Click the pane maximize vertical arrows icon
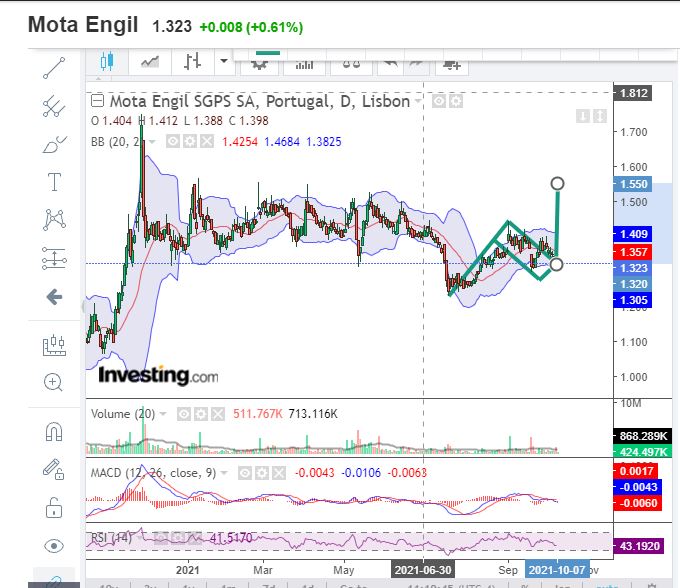This screenshot has height=588, width=680. [x=600, y=116]
